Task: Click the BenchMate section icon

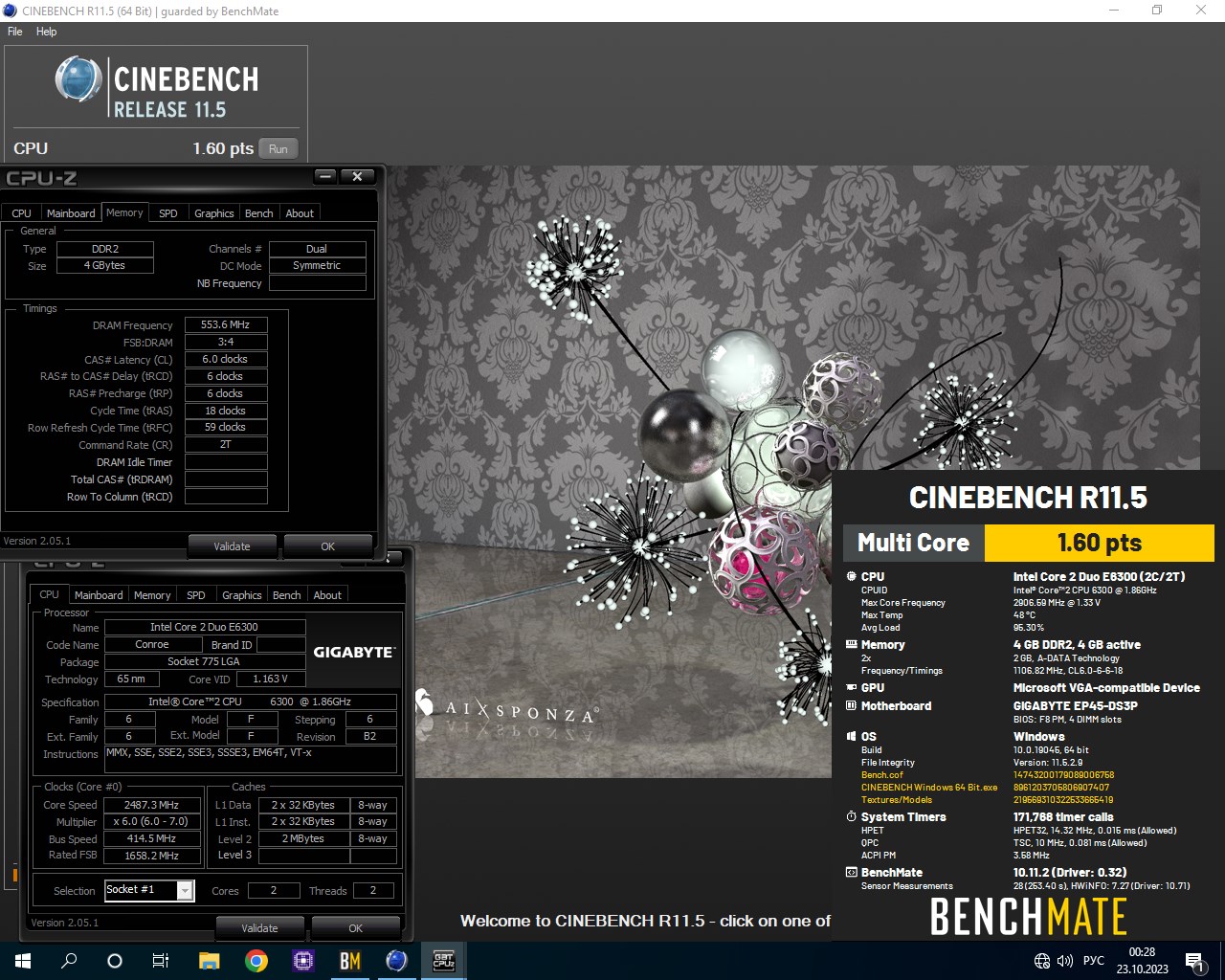Action: 851,872
